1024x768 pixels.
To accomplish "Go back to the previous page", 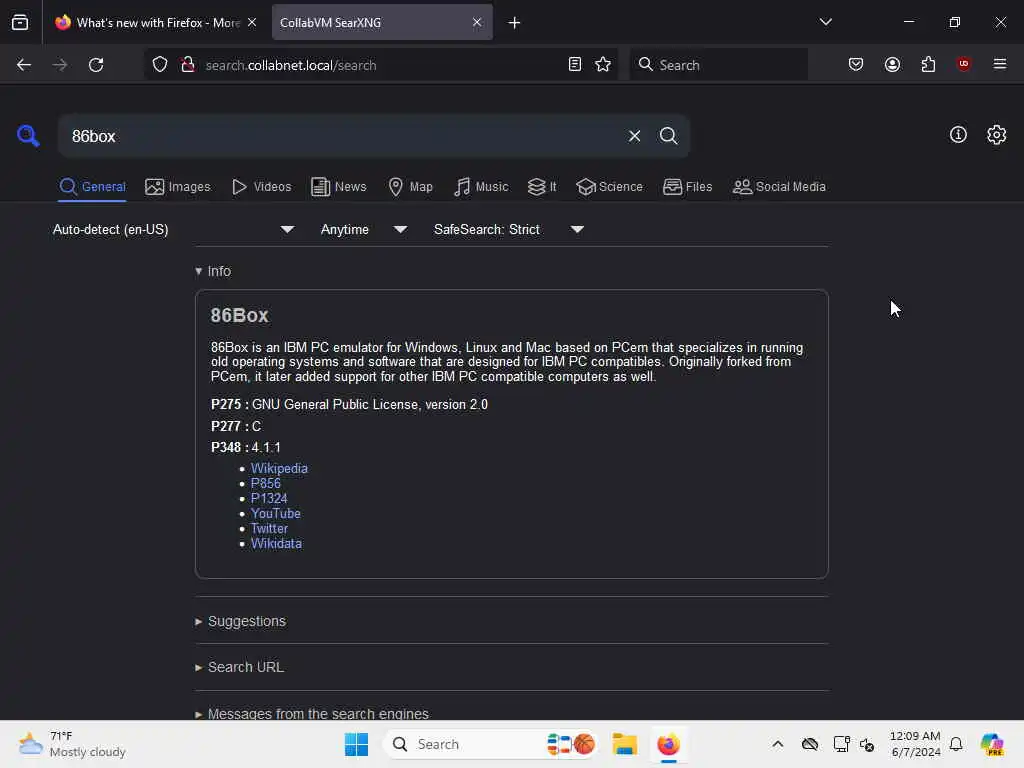I will (x=24, y=65).
